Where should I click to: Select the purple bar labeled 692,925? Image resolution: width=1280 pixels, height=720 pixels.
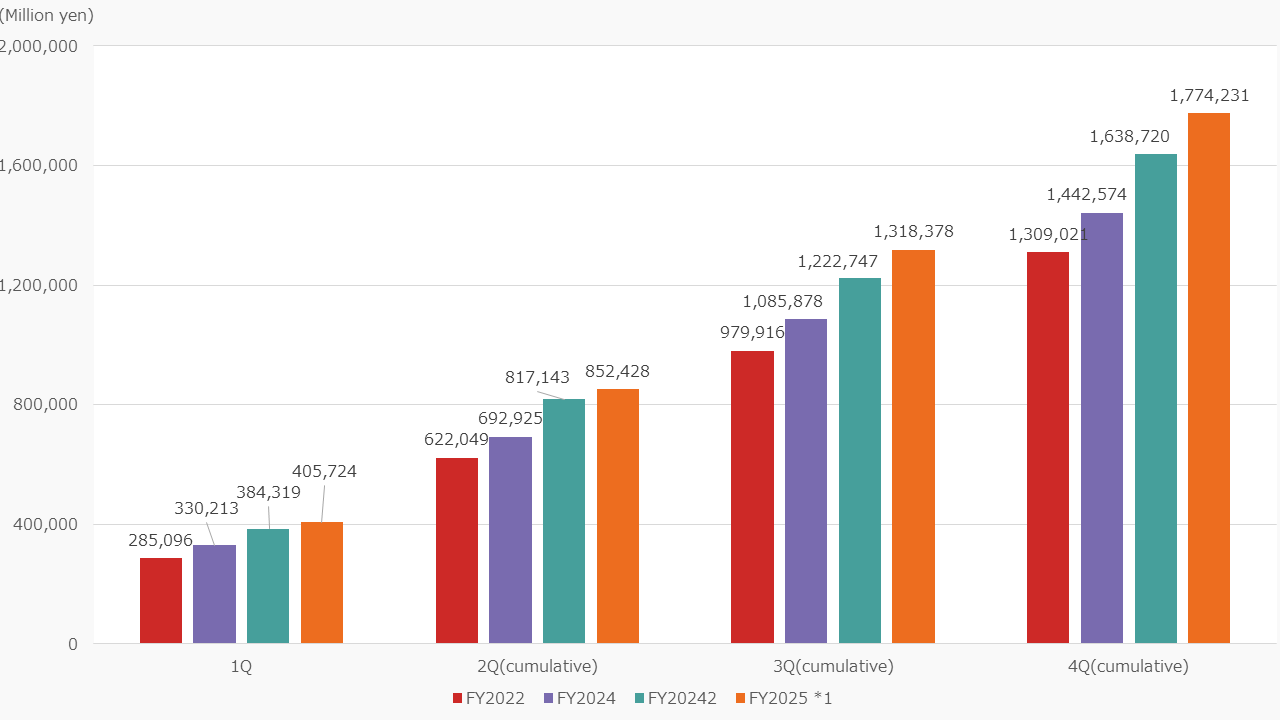click(512, 540)
